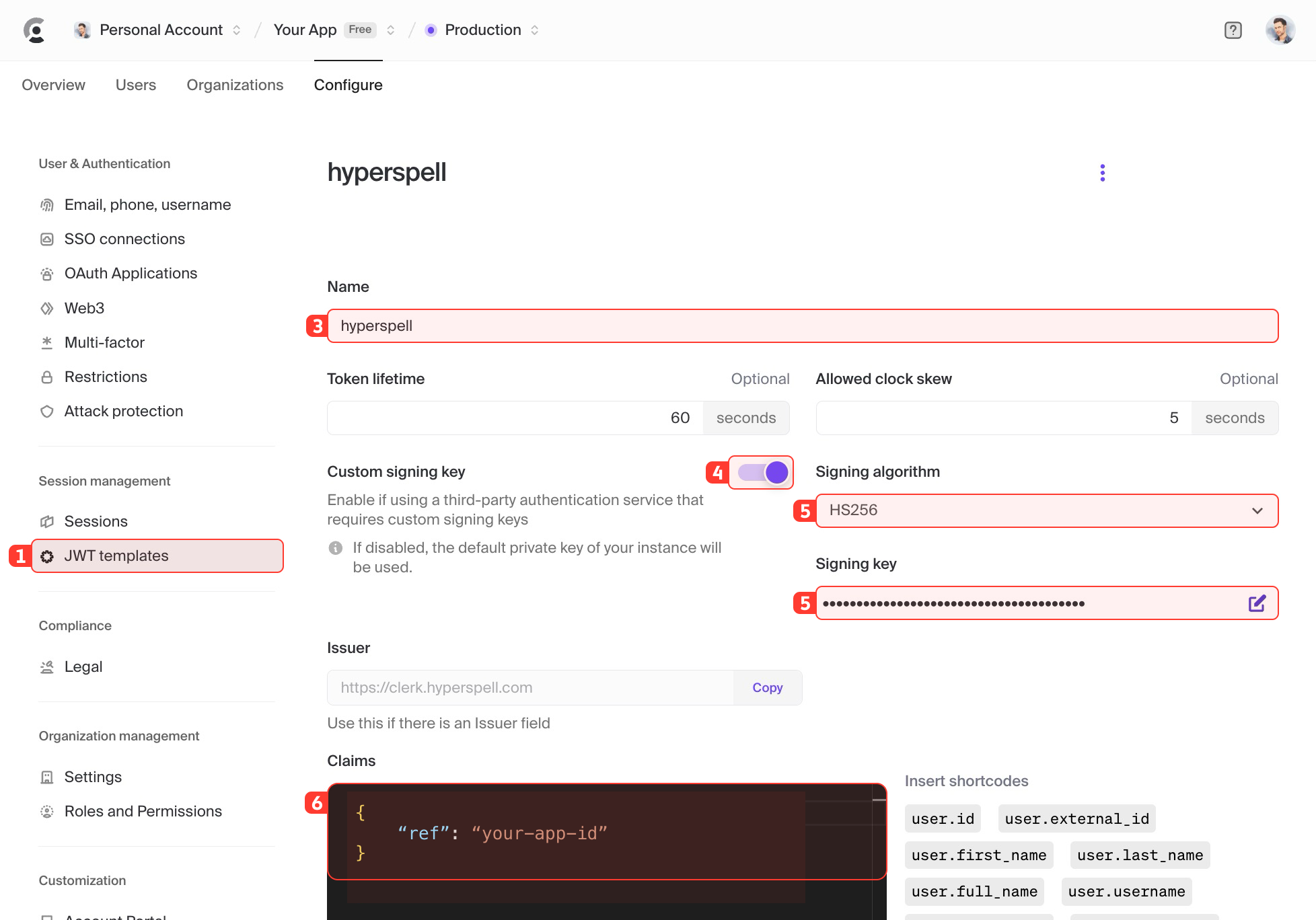Disable the Custom signing key toggle
Screen dimensions: 1316x920
[x=761, y=472]
